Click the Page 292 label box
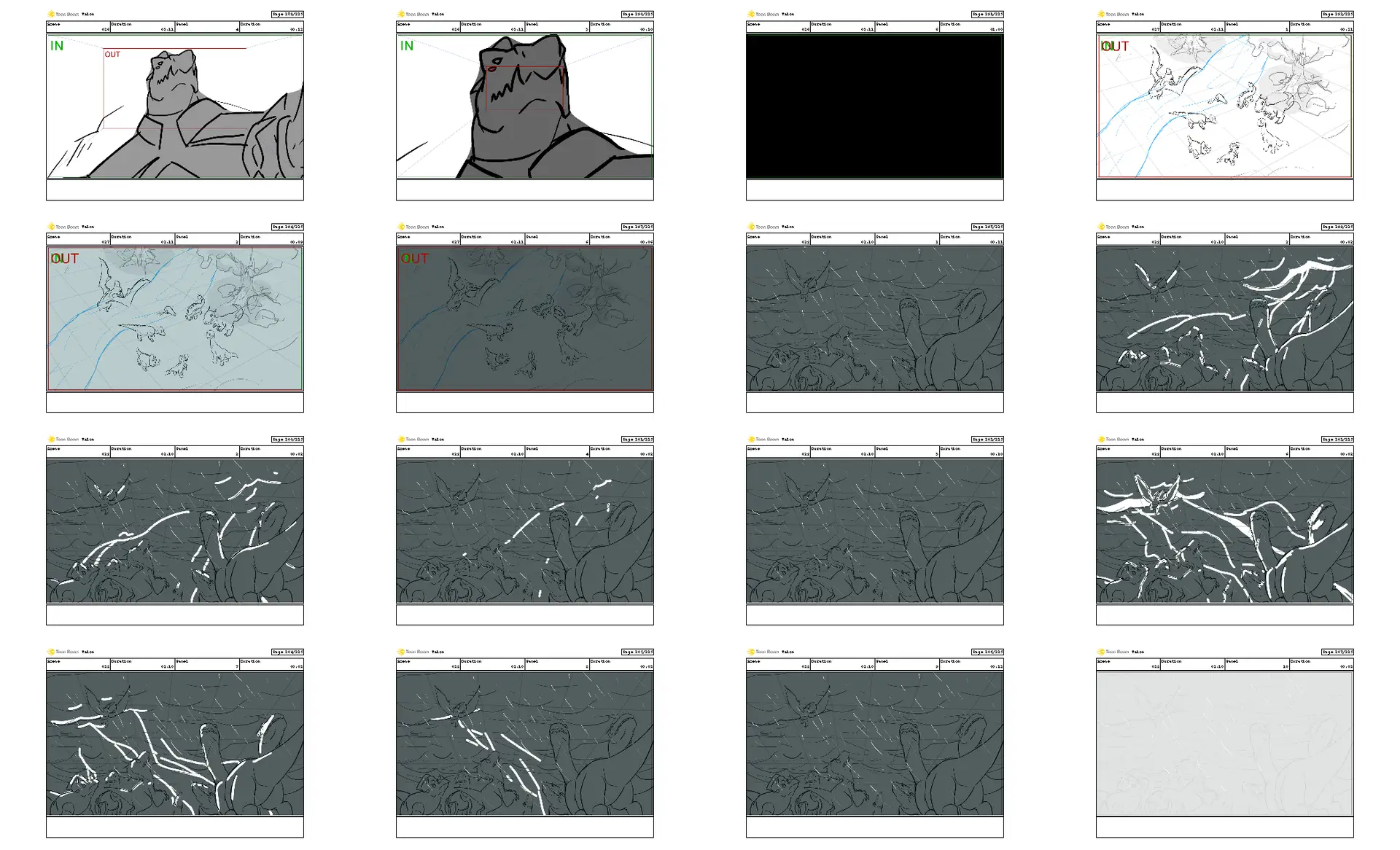This screenshot has width=1400, height=850. pyautogui.click(x=1337, y=14)
